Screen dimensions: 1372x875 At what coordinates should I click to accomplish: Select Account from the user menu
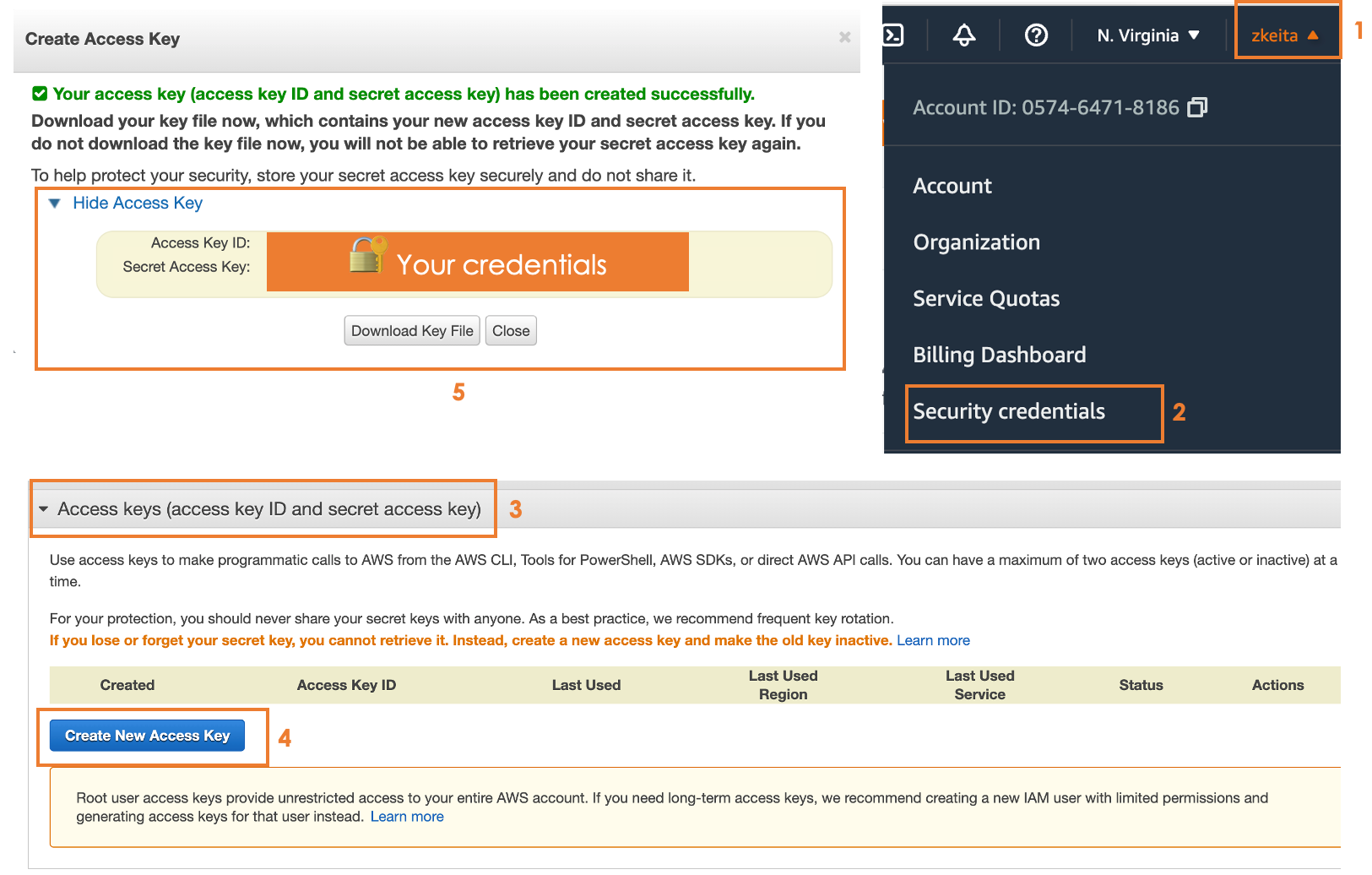(952, 186)
